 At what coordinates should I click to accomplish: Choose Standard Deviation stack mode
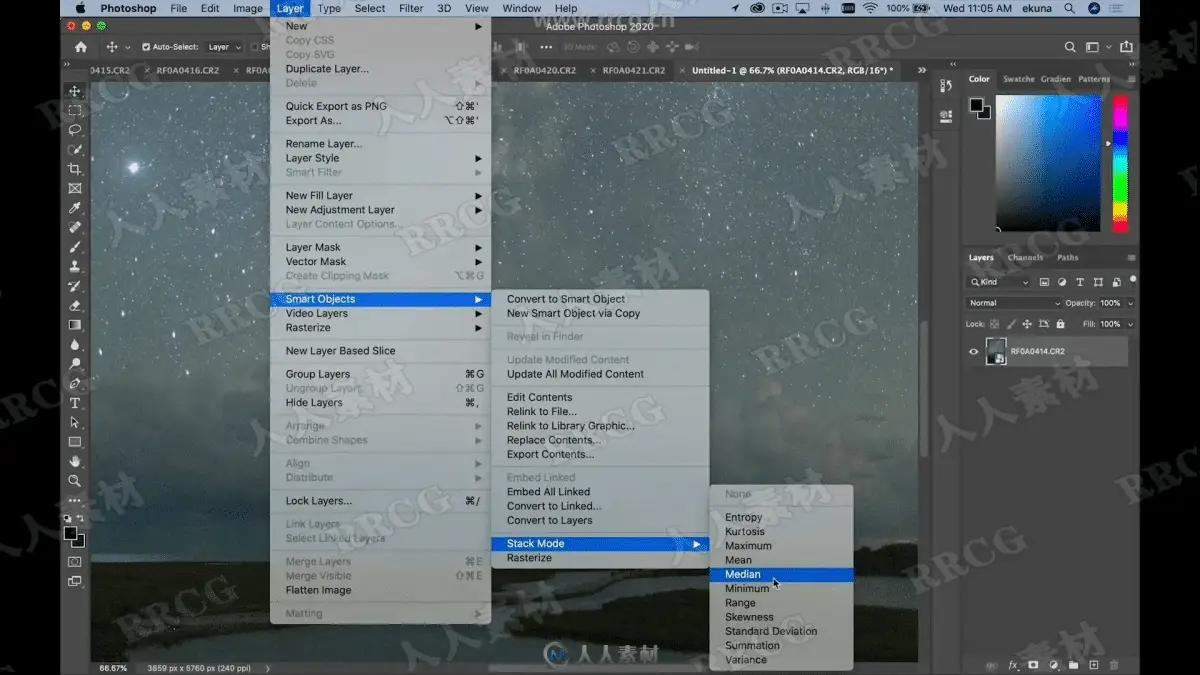781,631
